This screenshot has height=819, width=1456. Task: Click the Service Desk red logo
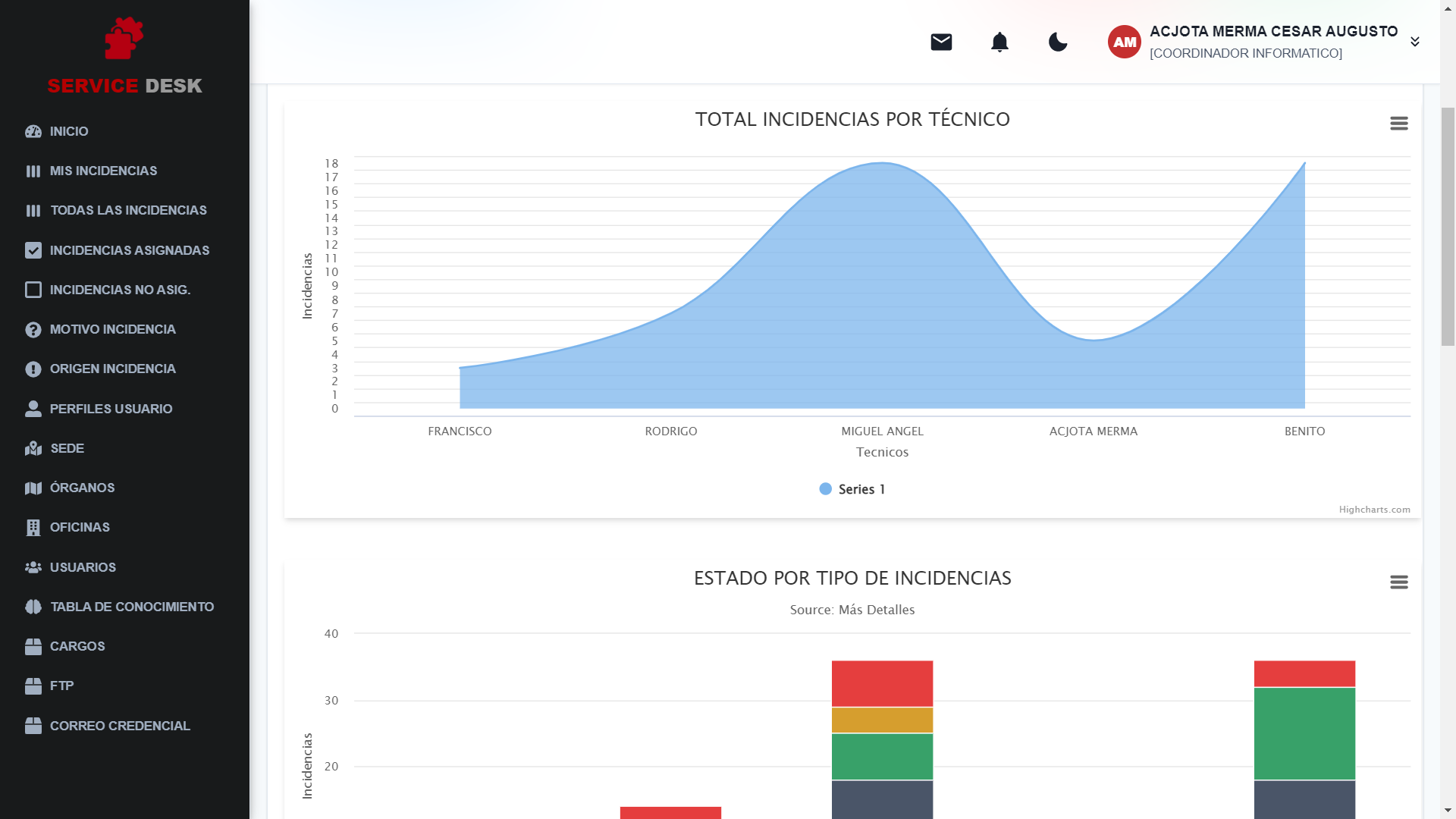(x=124, y=39)
